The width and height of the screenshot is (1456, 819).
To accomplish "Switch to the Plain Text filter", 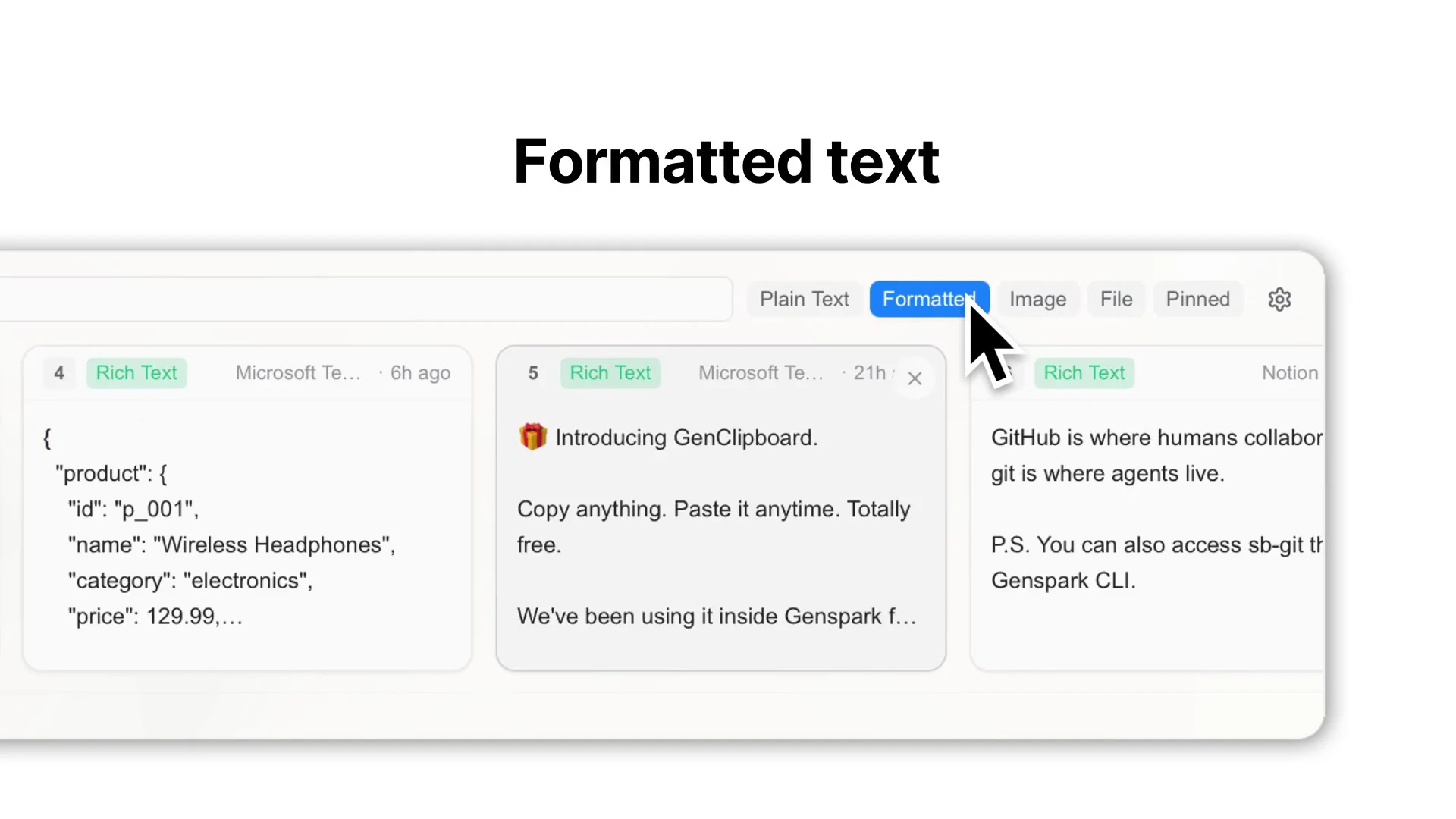I will pyautogui.click(x=804, y=300).
